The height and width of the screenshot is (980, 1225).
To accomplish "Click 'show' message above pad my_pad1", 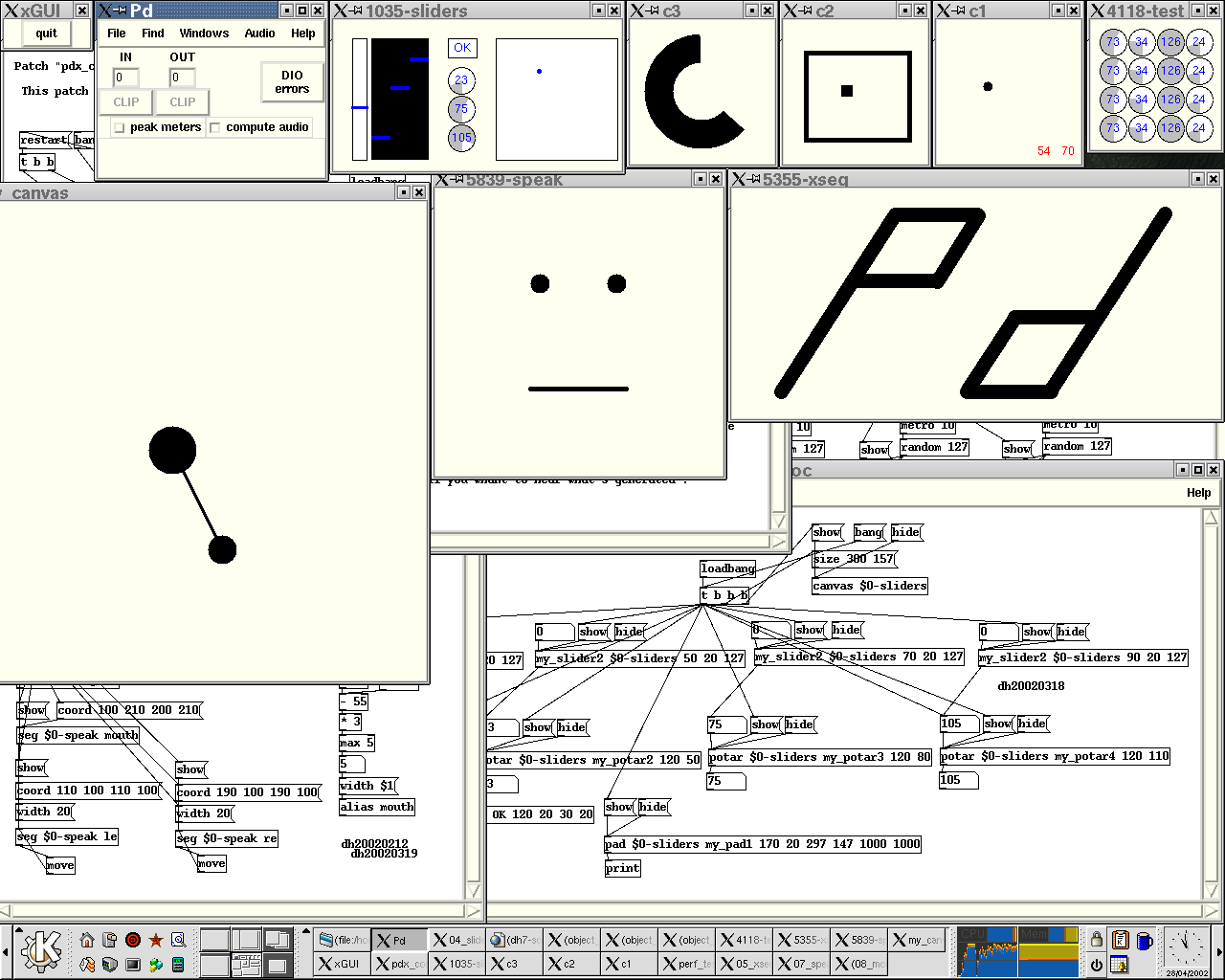I will (x=620, y=807).
